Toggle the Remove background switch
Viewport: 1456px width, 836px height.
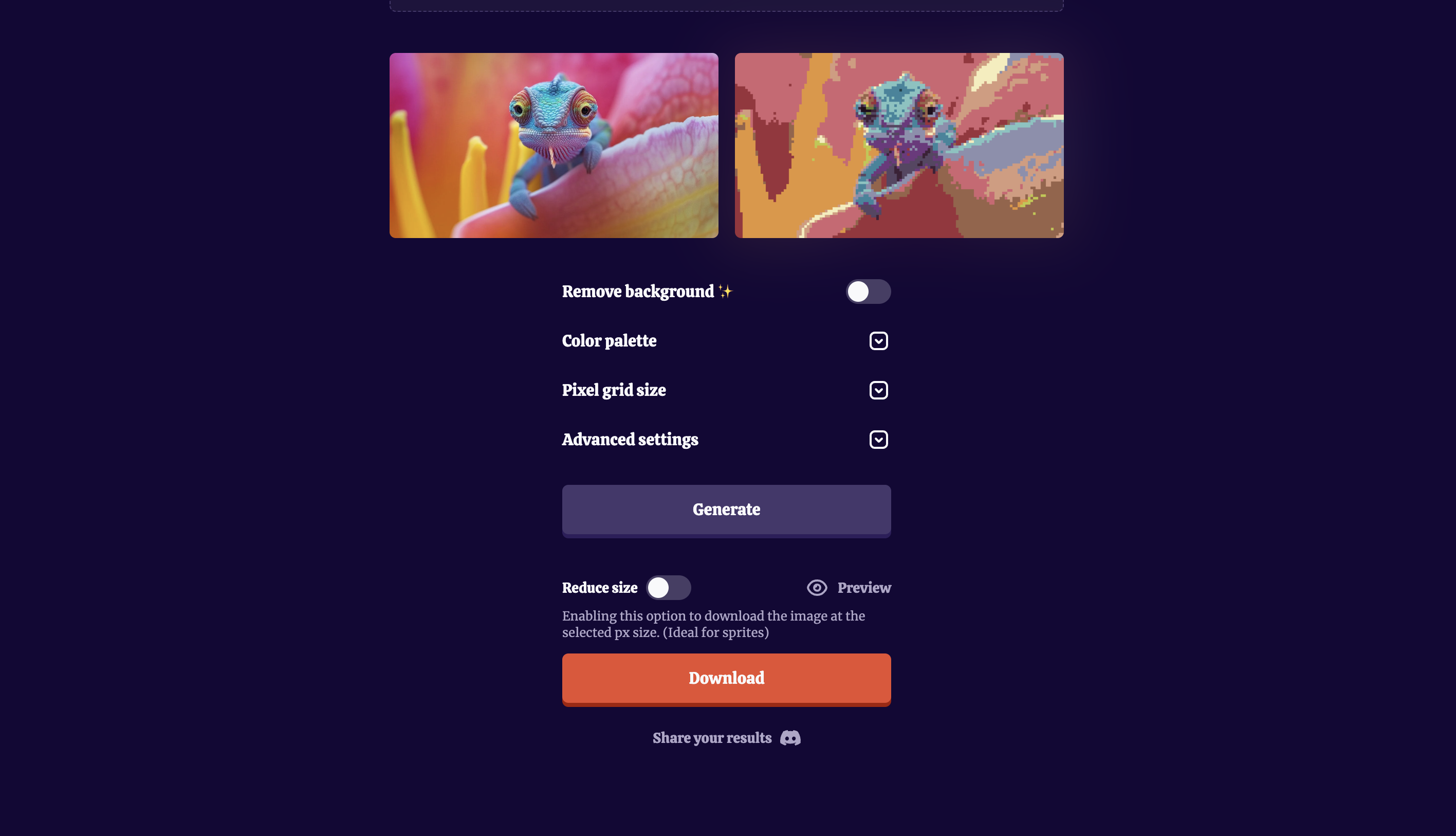point(868,292)
